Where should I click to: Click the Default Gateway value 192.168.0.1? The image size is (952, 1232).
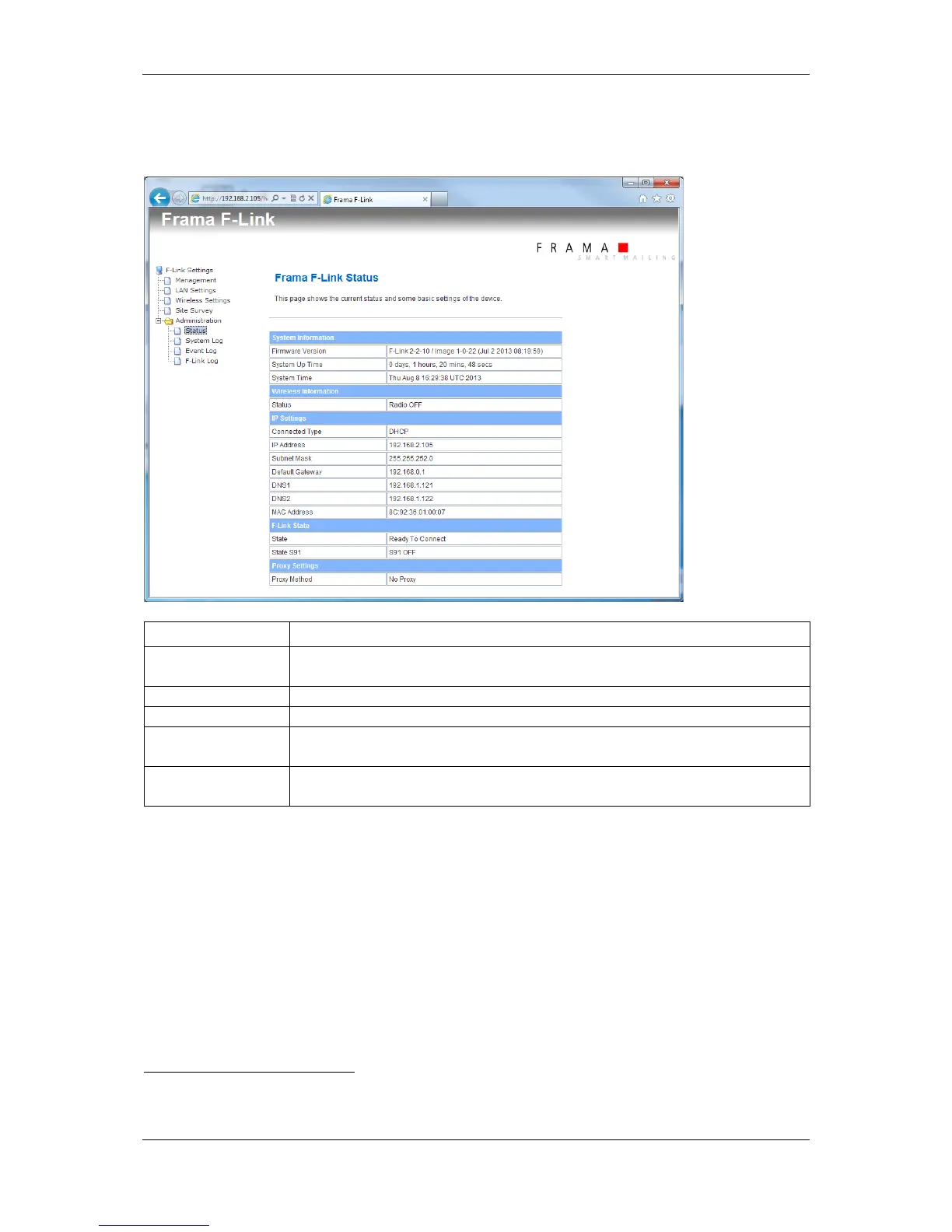pyautogui.click(x=474, y=471)
